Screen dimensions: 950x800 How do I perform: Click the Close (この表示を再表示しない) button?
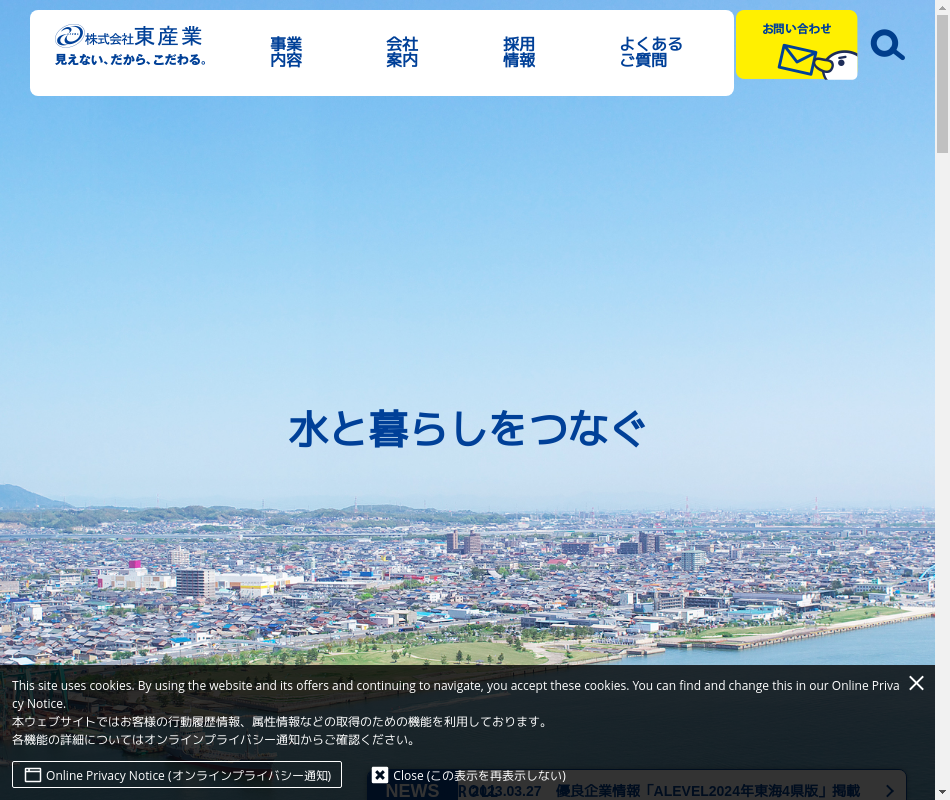[469, 775]
